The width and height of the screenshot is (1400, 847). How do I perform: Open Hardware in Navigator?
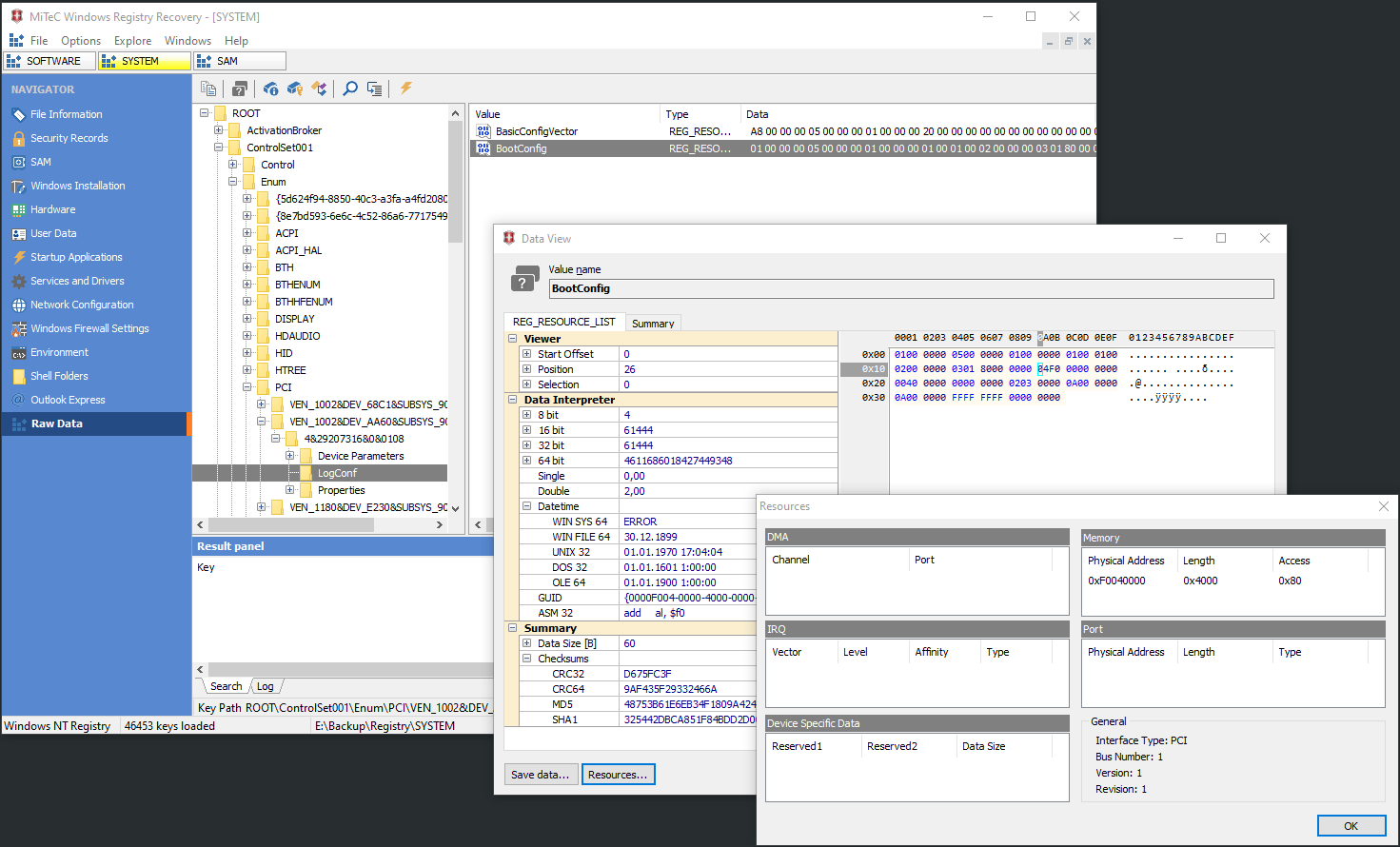(x=52, y=209)
